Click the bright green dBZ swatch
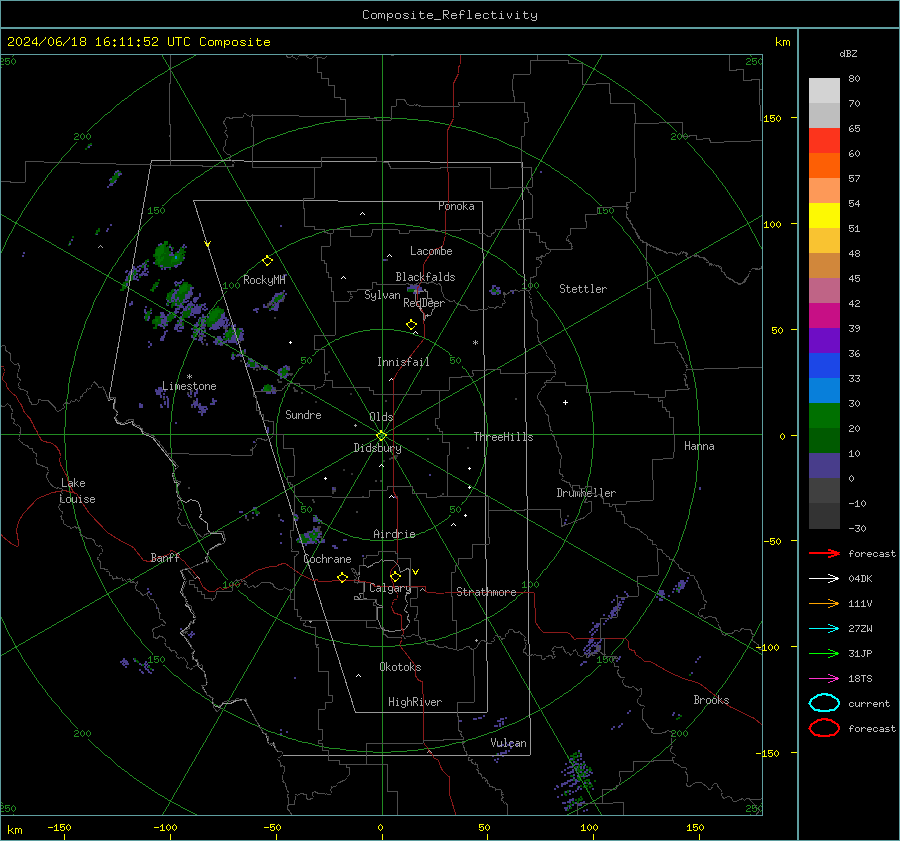The image size is (900, 841). [824, 416]
